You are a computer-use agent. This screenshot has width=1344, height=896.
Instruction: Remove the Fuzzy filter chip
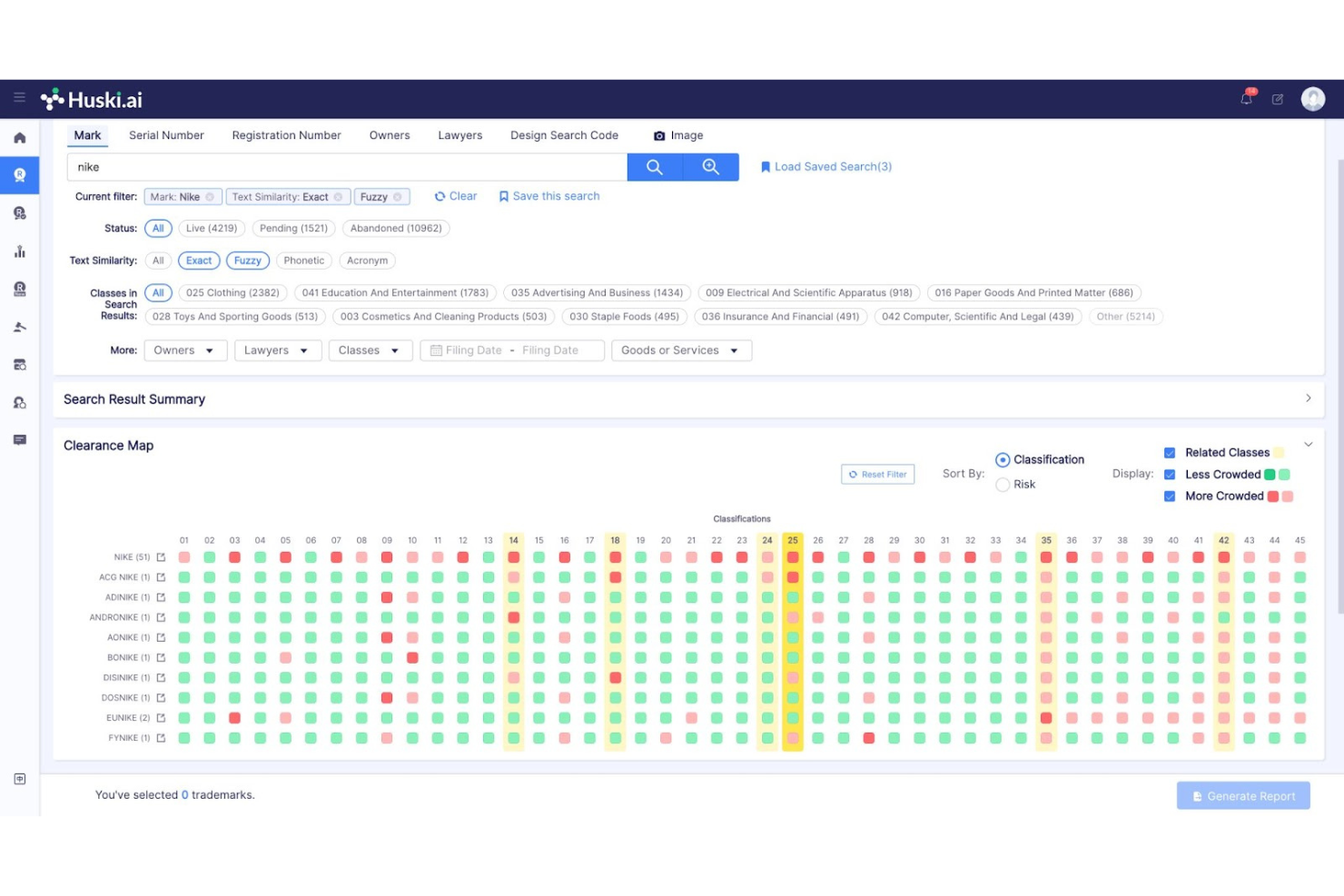398,197
